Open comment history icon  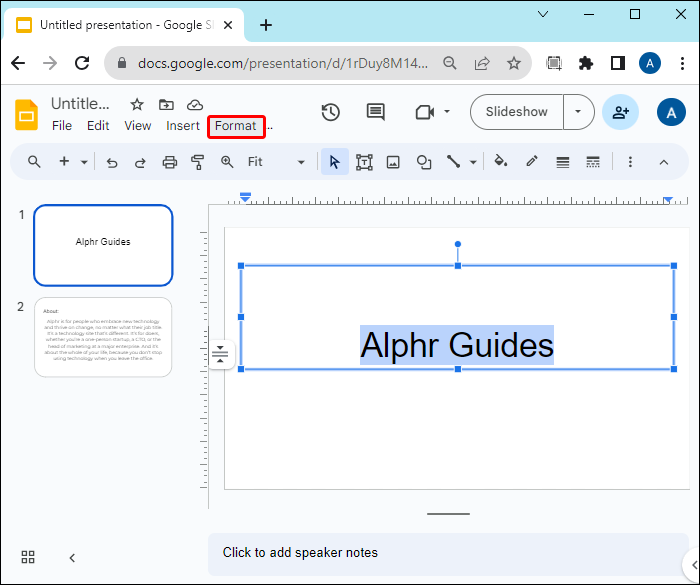point(375,112)
